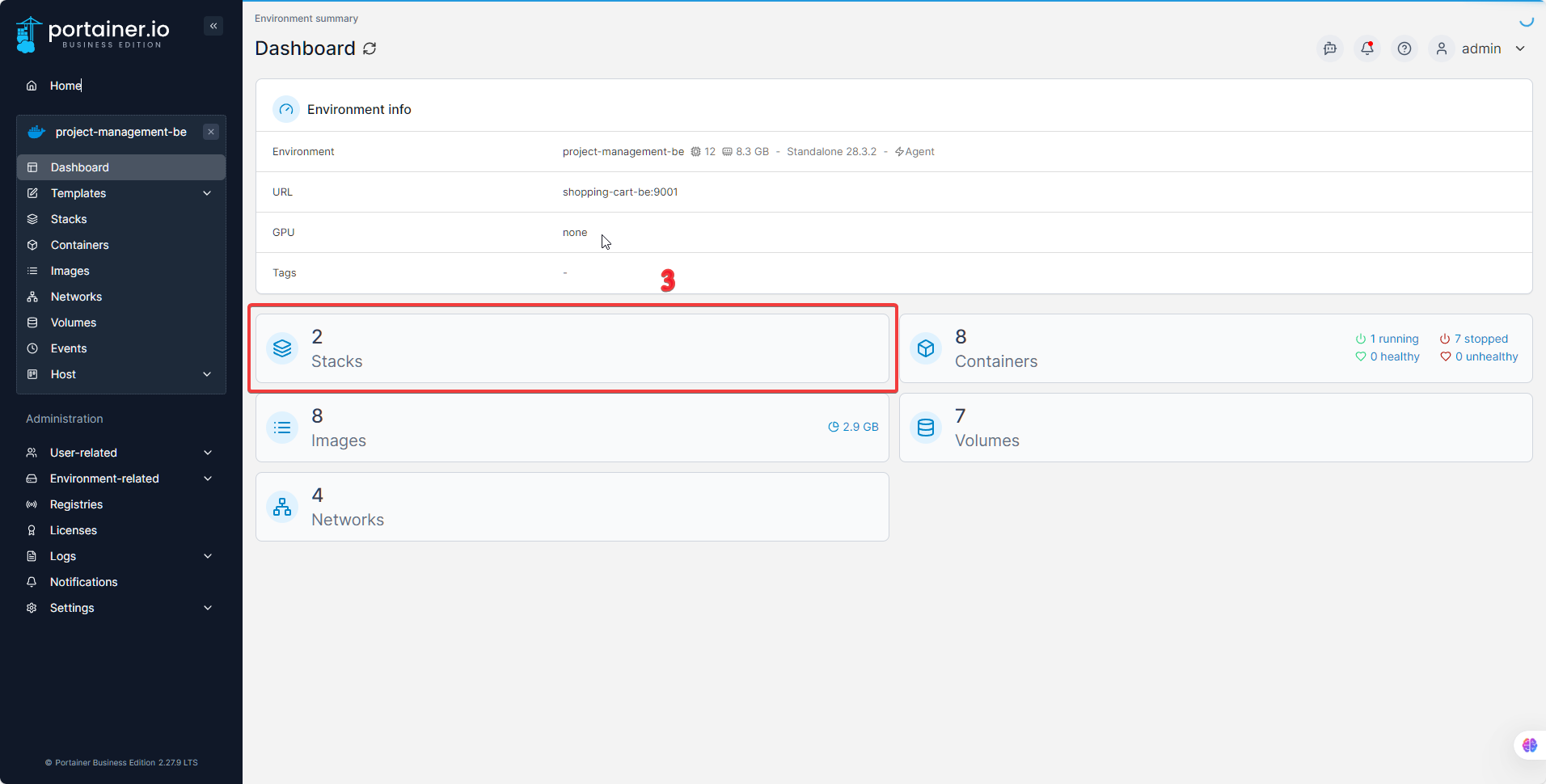Click the Notifications bell icon in sidebar
Image resolution: width=1546 pixels, height=784 pixels.
[32, 582]
